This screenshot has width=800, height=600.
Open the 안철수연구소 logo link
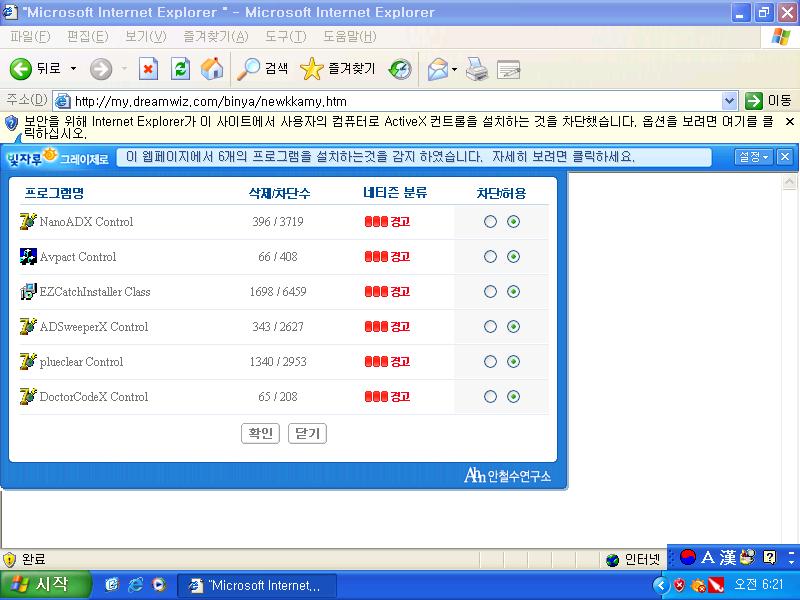coord(507,476)
